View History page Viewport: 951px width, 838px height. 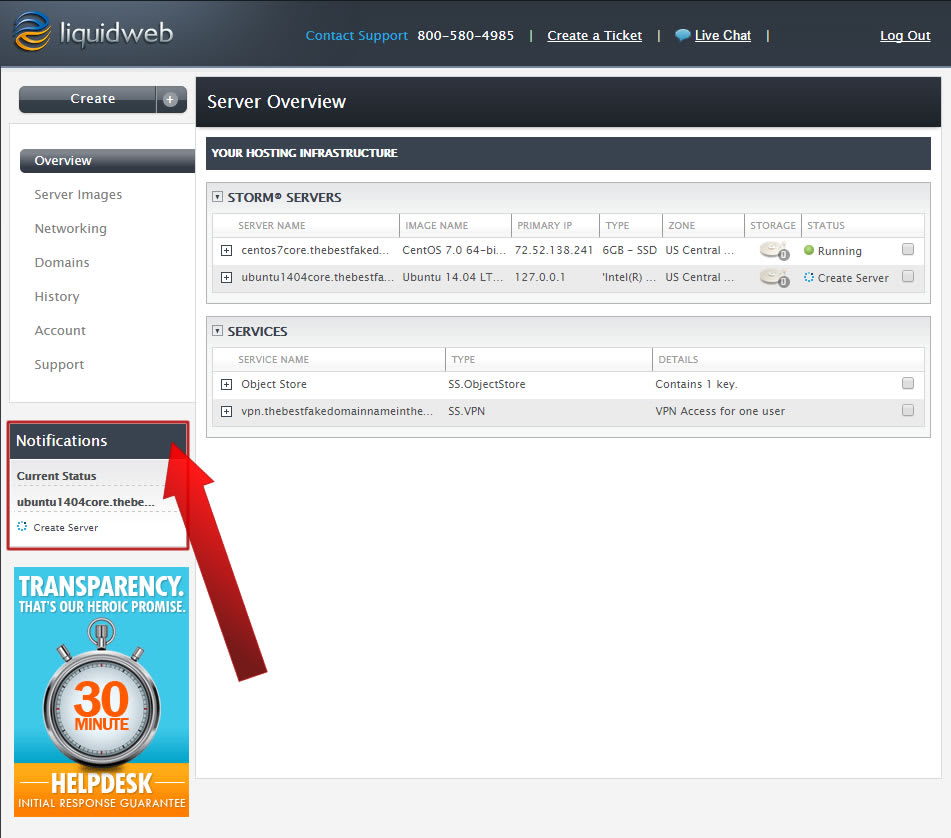57,297
